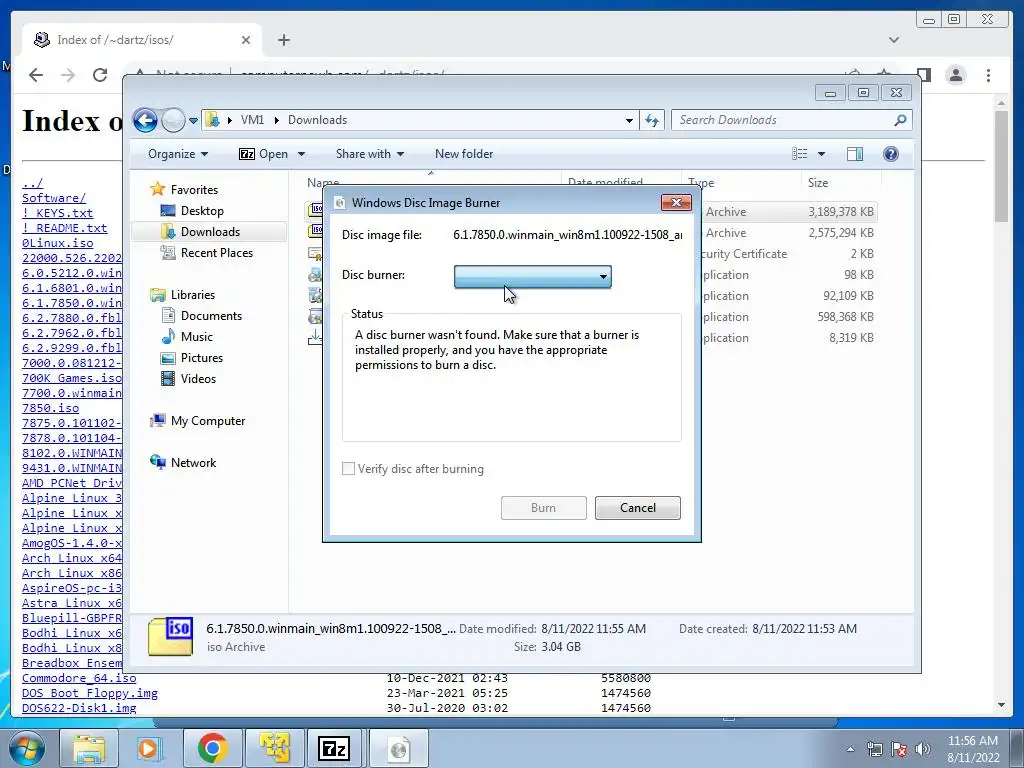Open the view options dropdown arrow

(822, 154)
